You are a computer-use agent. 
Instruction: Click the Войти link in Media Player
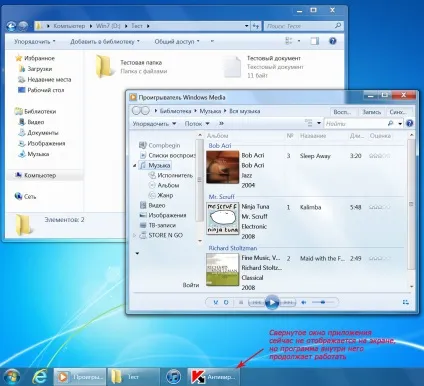click(x=191, y=285)
